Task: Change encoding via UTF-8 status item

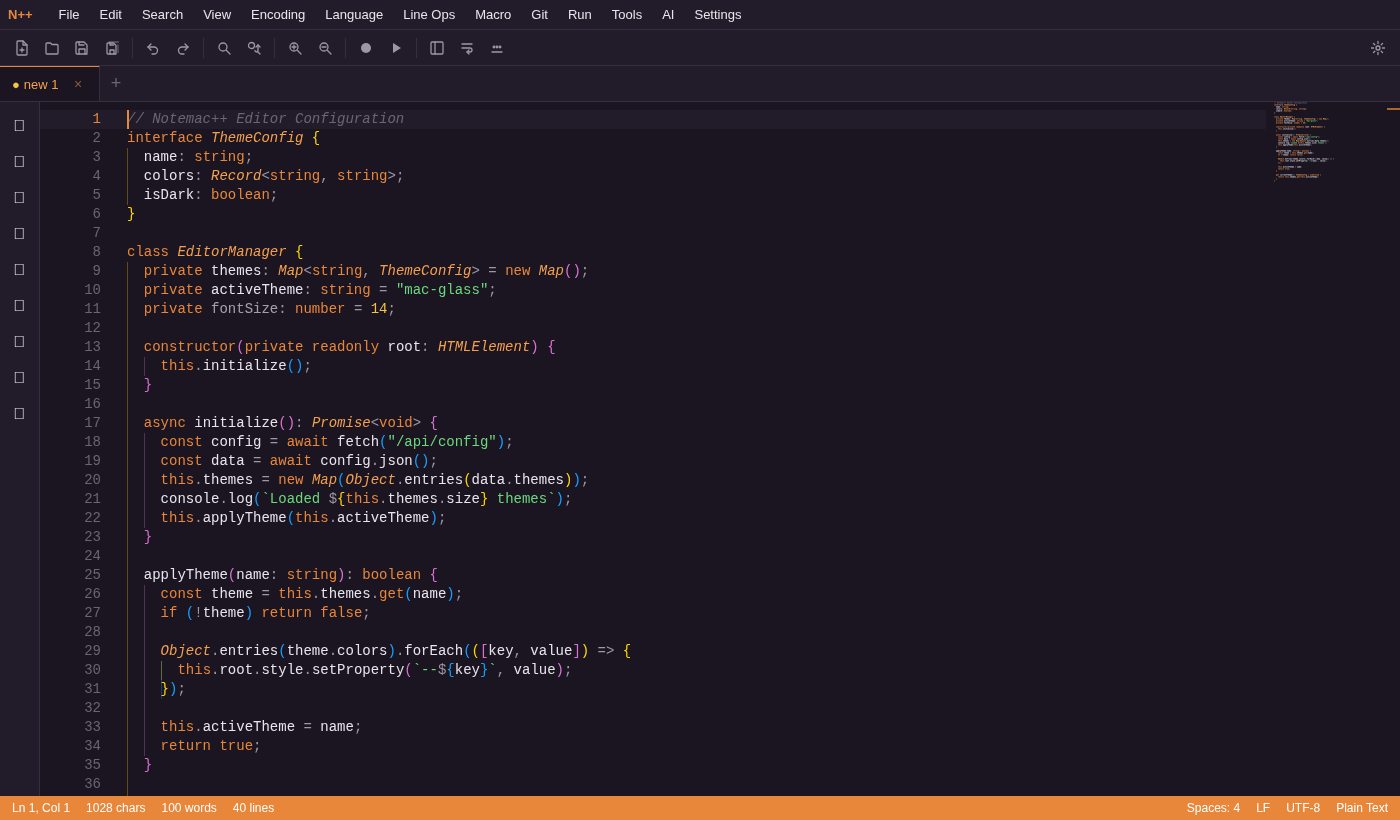Action: [x=1302, y=807]
